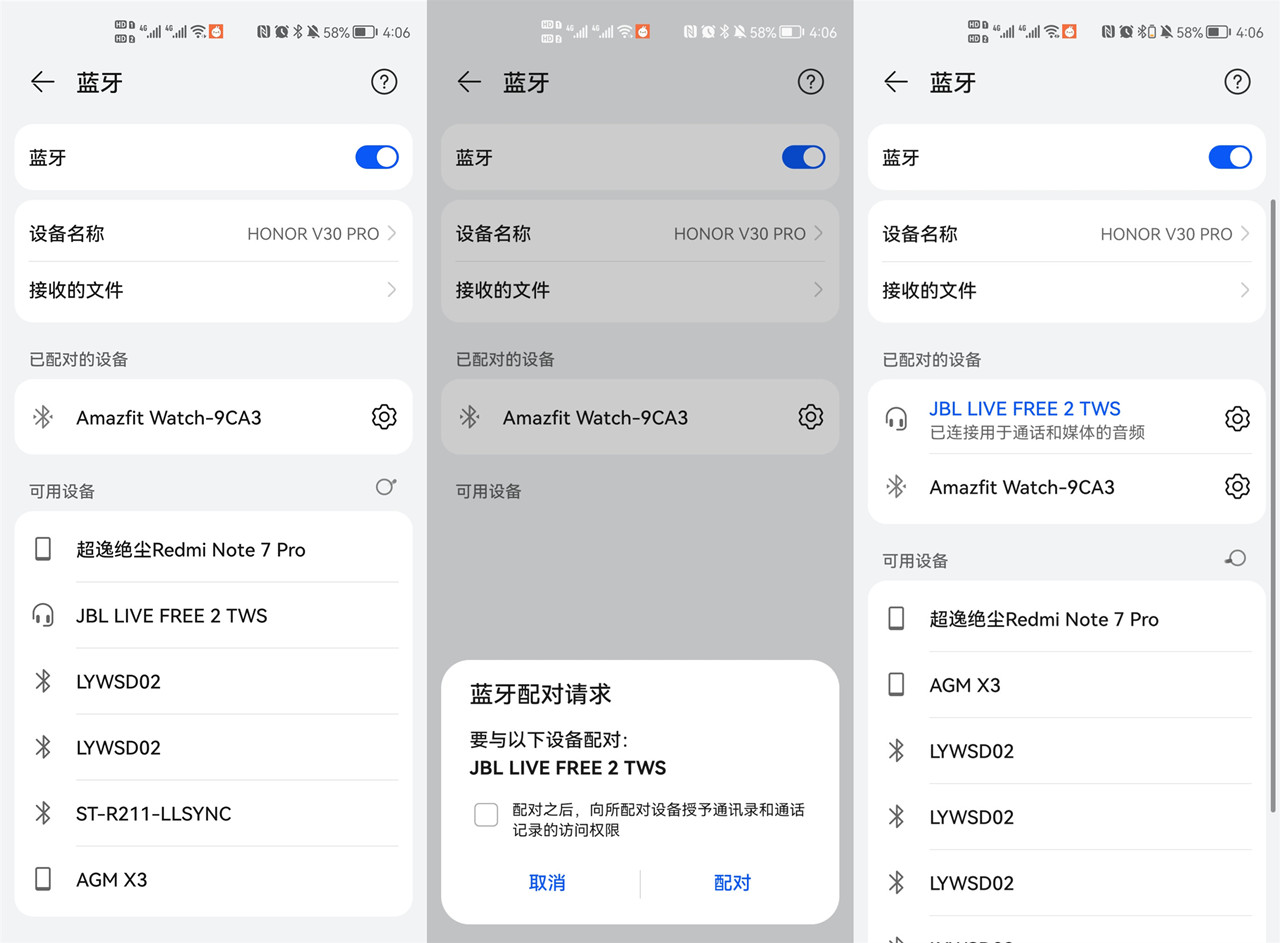Open 接收的文件 chevron in left screen

(x=391, y=290)
